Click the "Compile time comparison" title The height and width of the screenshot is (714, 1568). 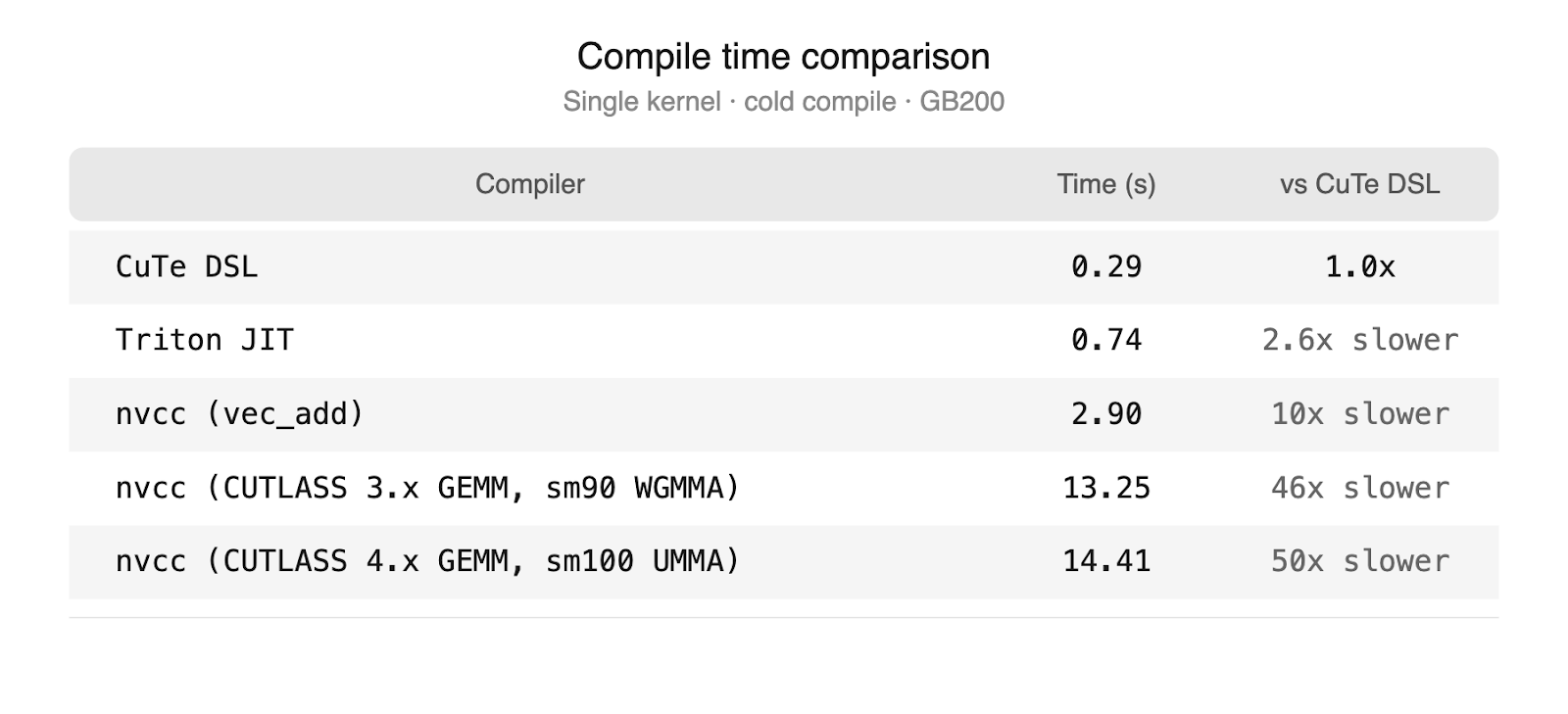[783, 57]
